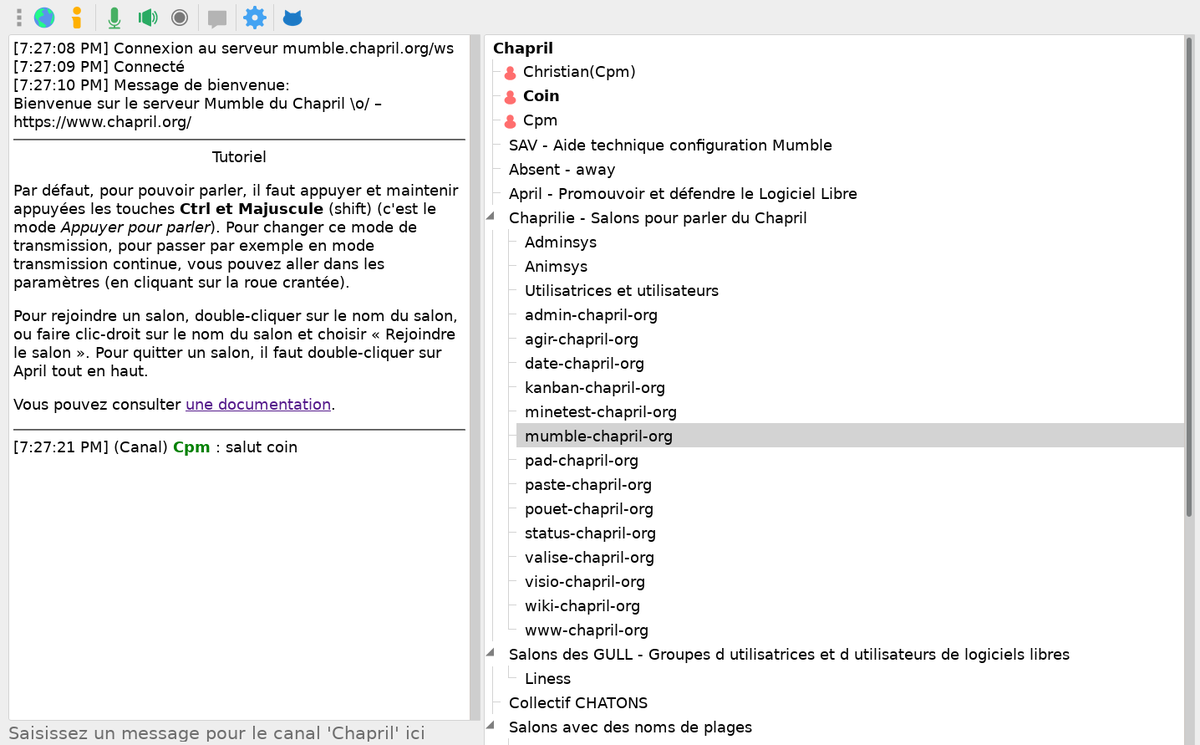Select the date-chapril-org channel
The image size is (1200, 745).
pyautogui.click(x=585, y=363)
